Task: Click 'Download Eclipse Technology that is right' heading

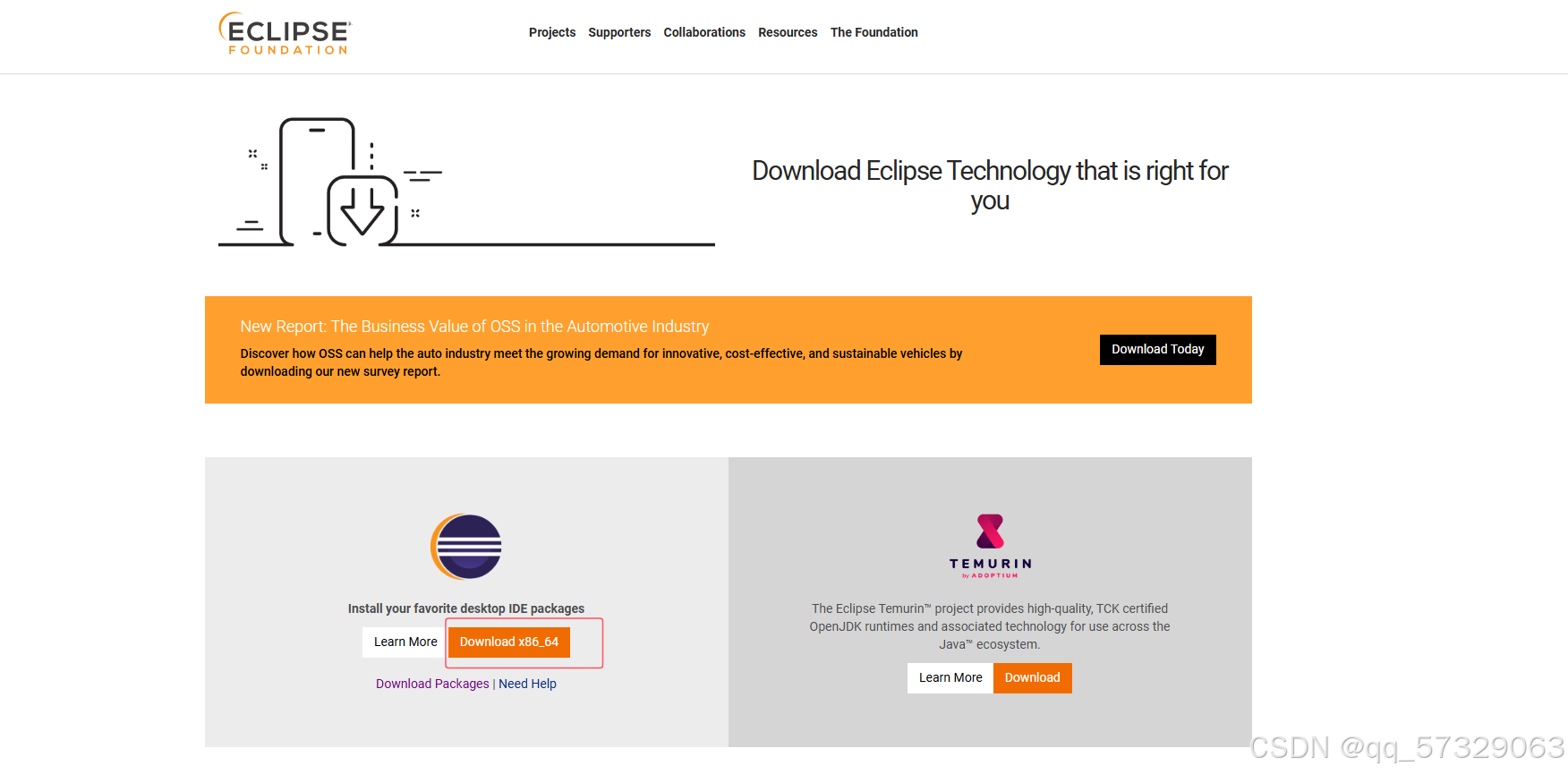Action: (x=990, y=185)
